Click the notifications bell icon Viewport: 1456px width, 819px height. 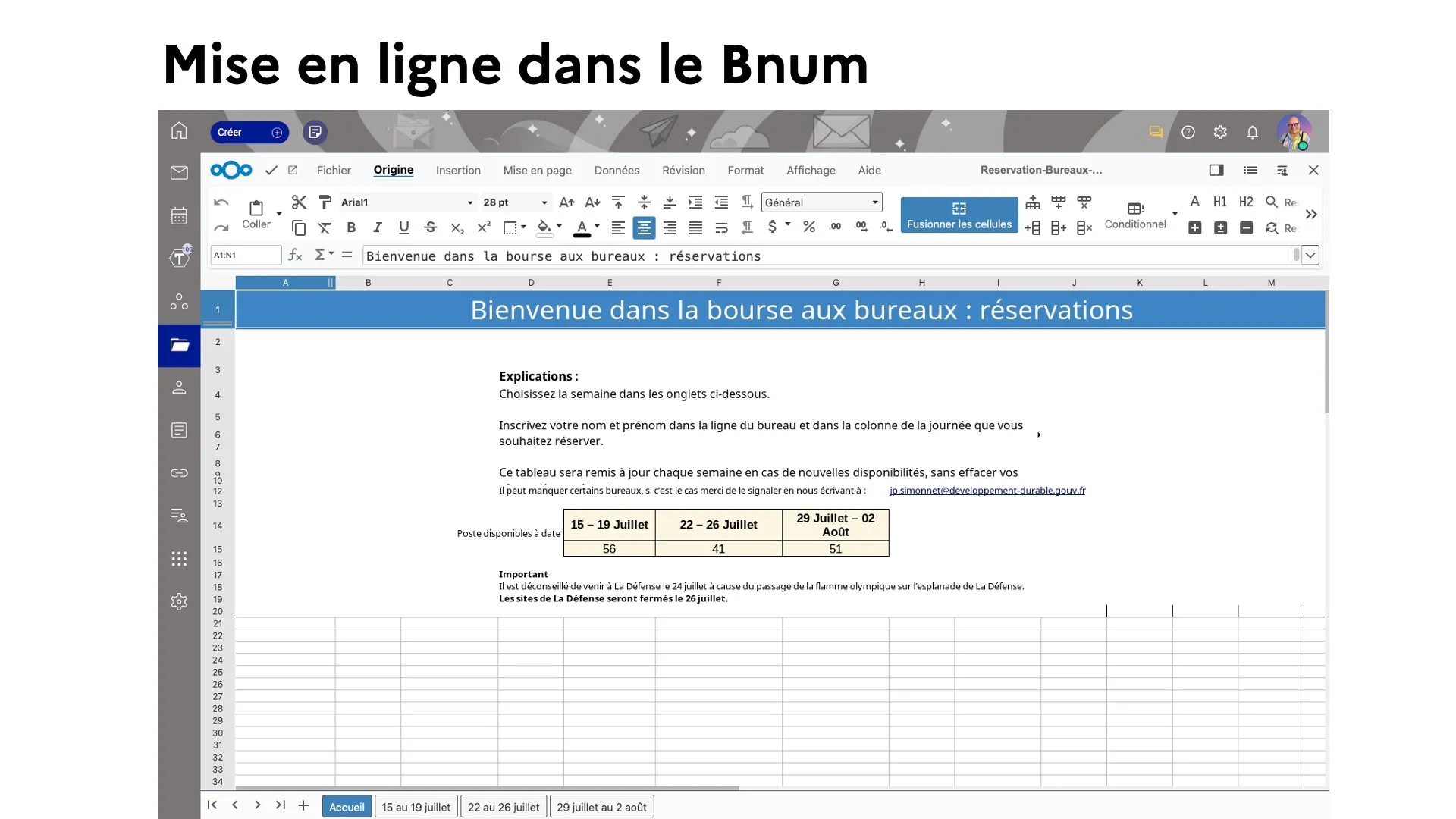coord(1252,132)
